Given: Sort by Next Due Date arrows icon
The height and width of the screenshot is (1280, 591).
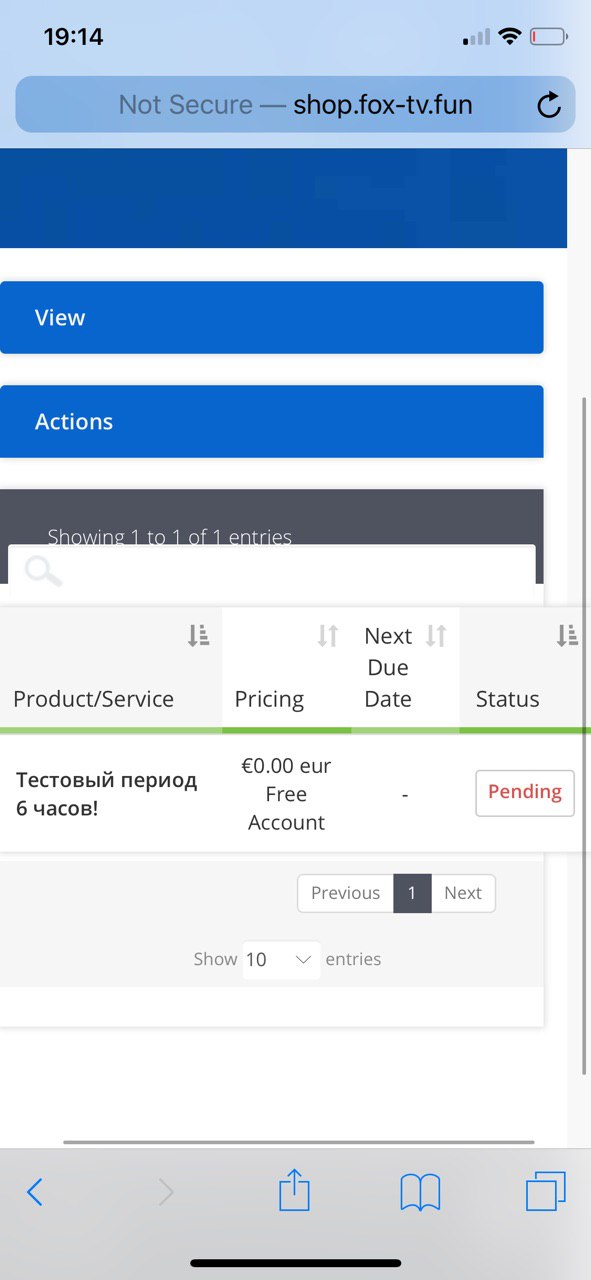Looking at the screenshot, I should (436, 635).
